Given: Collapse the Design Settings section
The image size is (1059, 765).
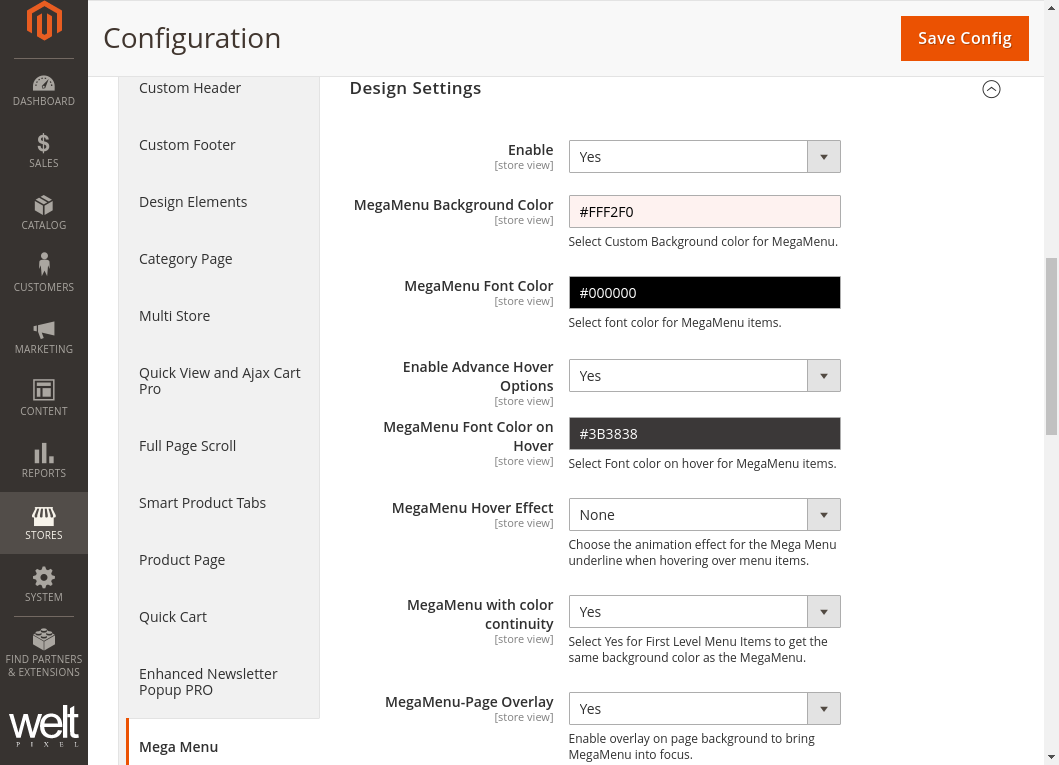Looking at the screenshot, I should click(x=991, y=89).
